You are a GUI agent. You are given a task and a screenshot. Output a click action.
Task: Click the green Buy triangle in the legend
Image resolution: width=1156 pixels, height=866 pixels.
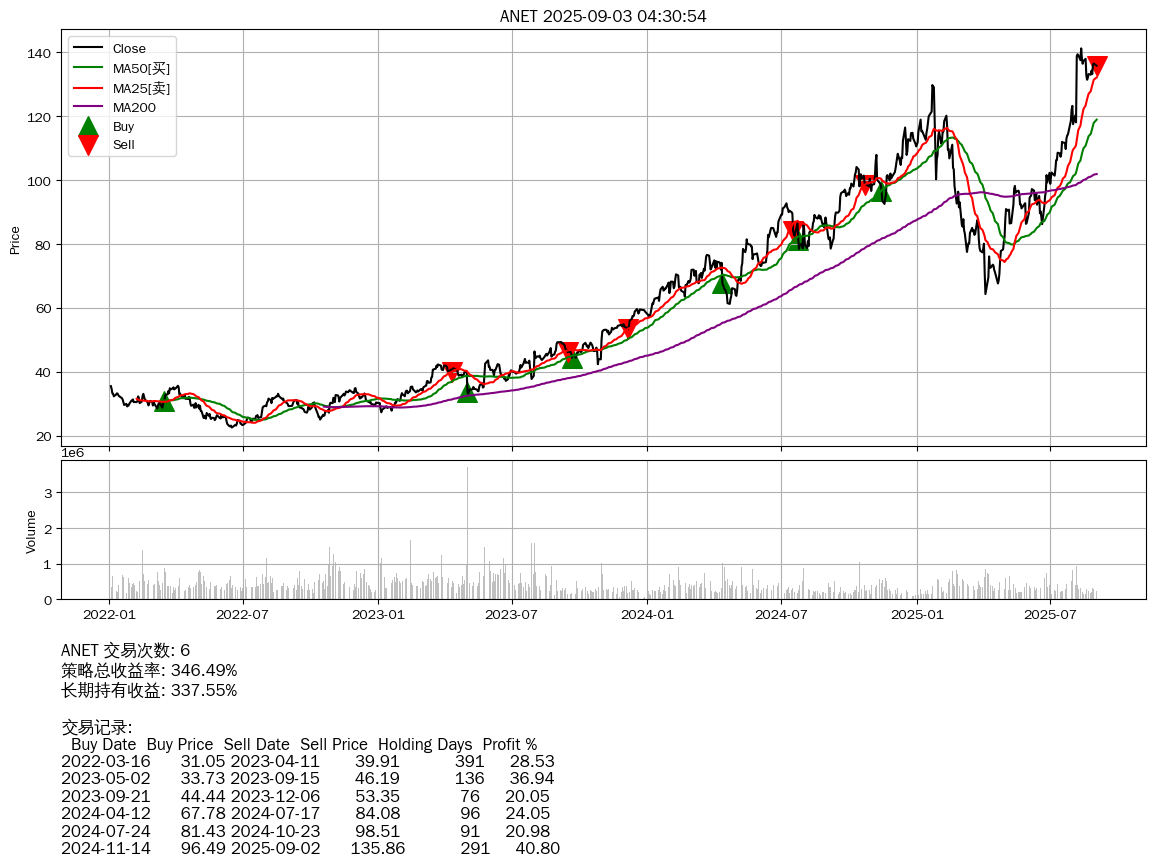[88, 127]
